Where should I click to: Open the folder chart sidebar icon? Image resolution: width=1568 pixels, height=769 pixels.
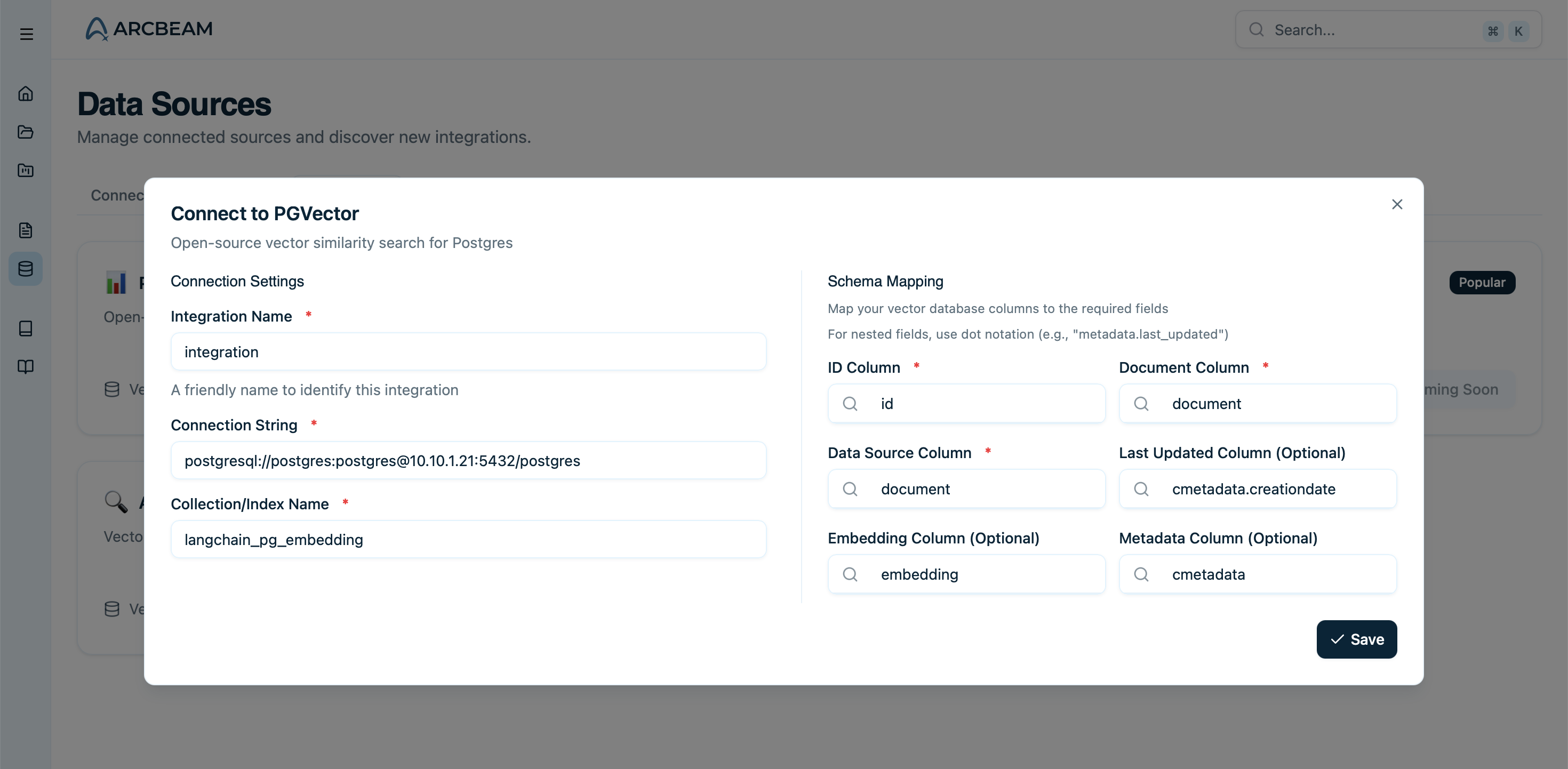(26, 171)
